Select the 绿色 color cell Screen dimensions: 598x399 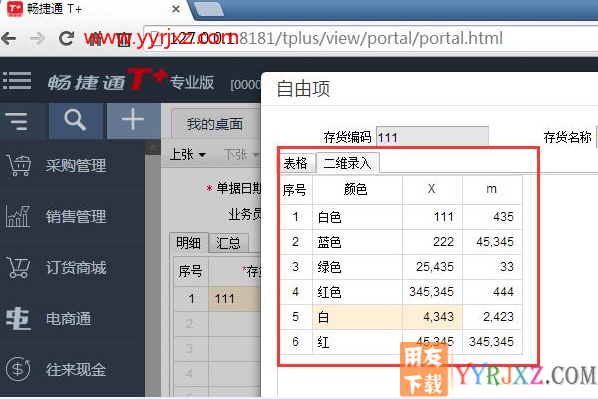357,267
